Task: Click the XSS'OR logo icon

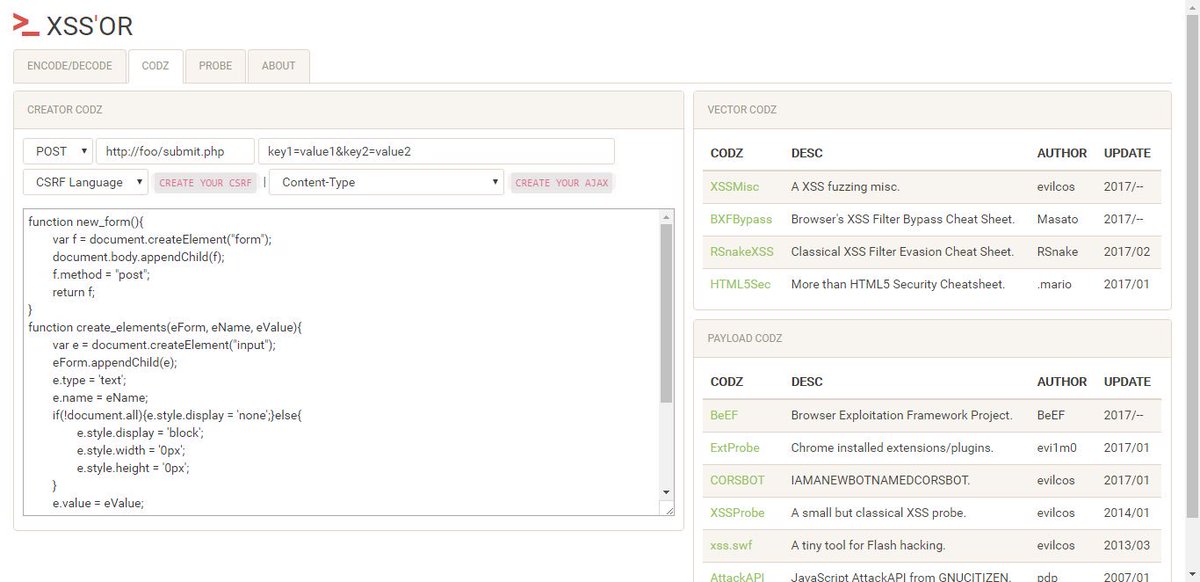Action: 26,24
